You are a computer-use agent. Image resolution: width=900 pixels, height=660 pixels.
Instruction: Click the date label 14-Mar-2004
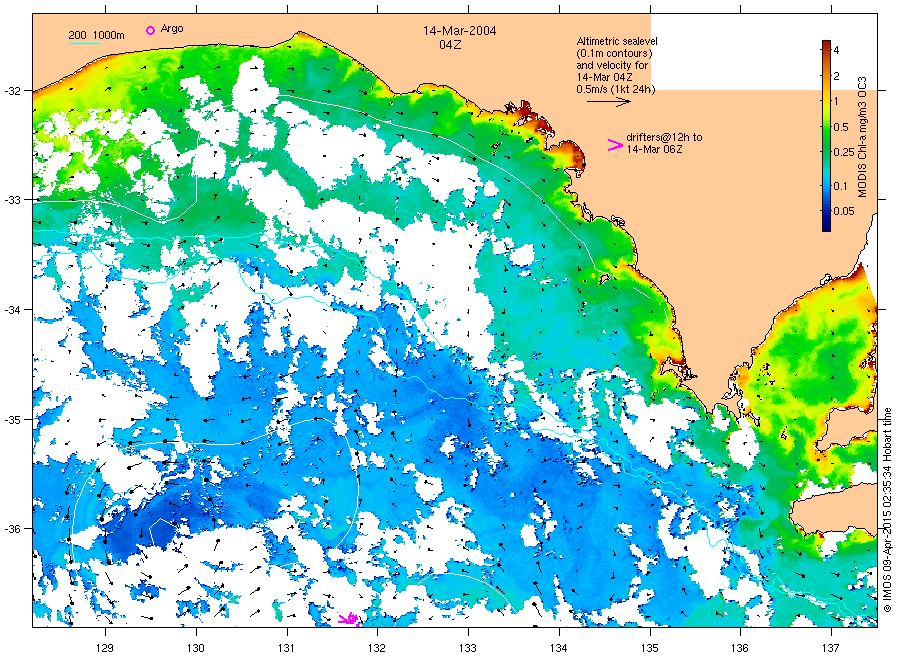[459, 30]
